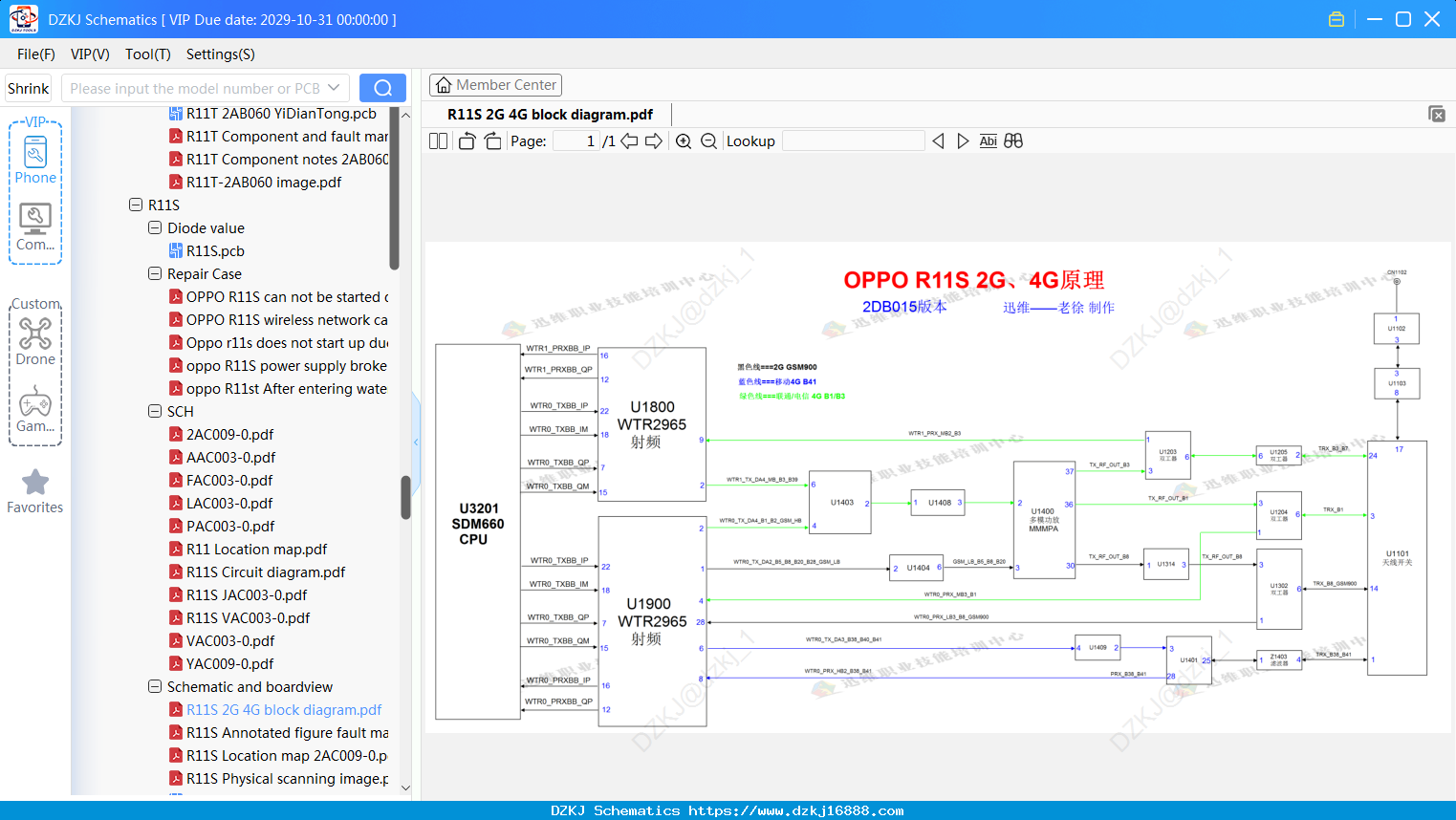Click the Lookup text field
1456x820 pixels.
(853, 141)
